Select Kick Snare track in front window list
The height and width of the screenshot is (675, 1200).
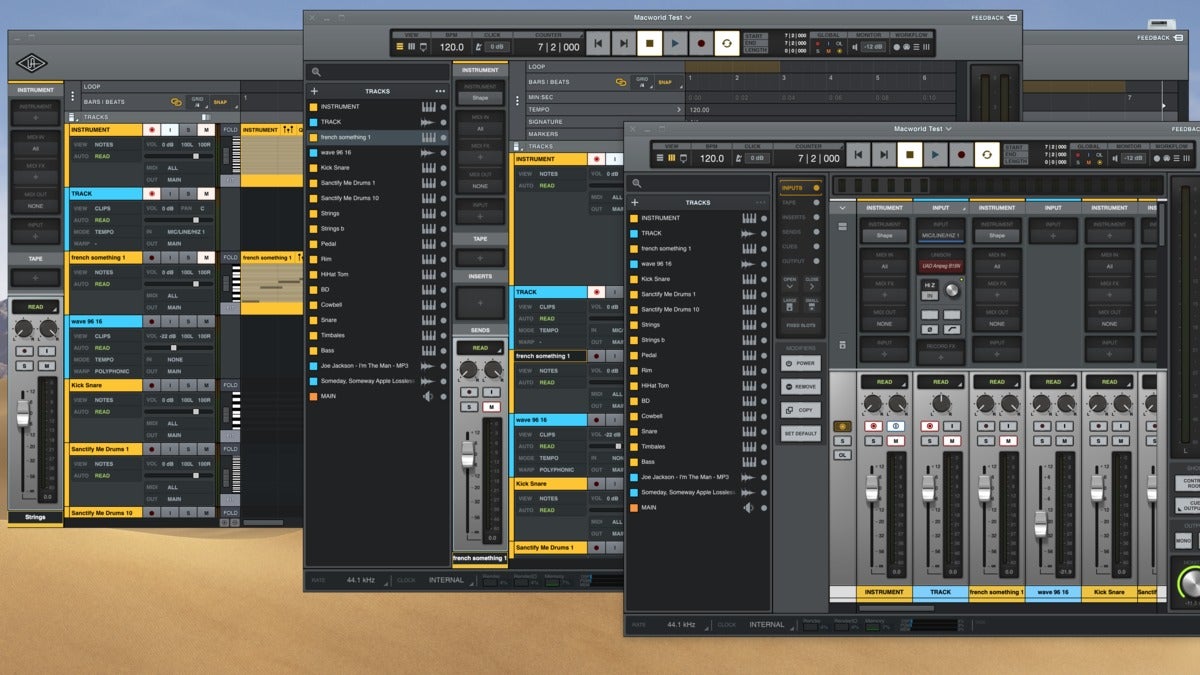click(697, 279)
